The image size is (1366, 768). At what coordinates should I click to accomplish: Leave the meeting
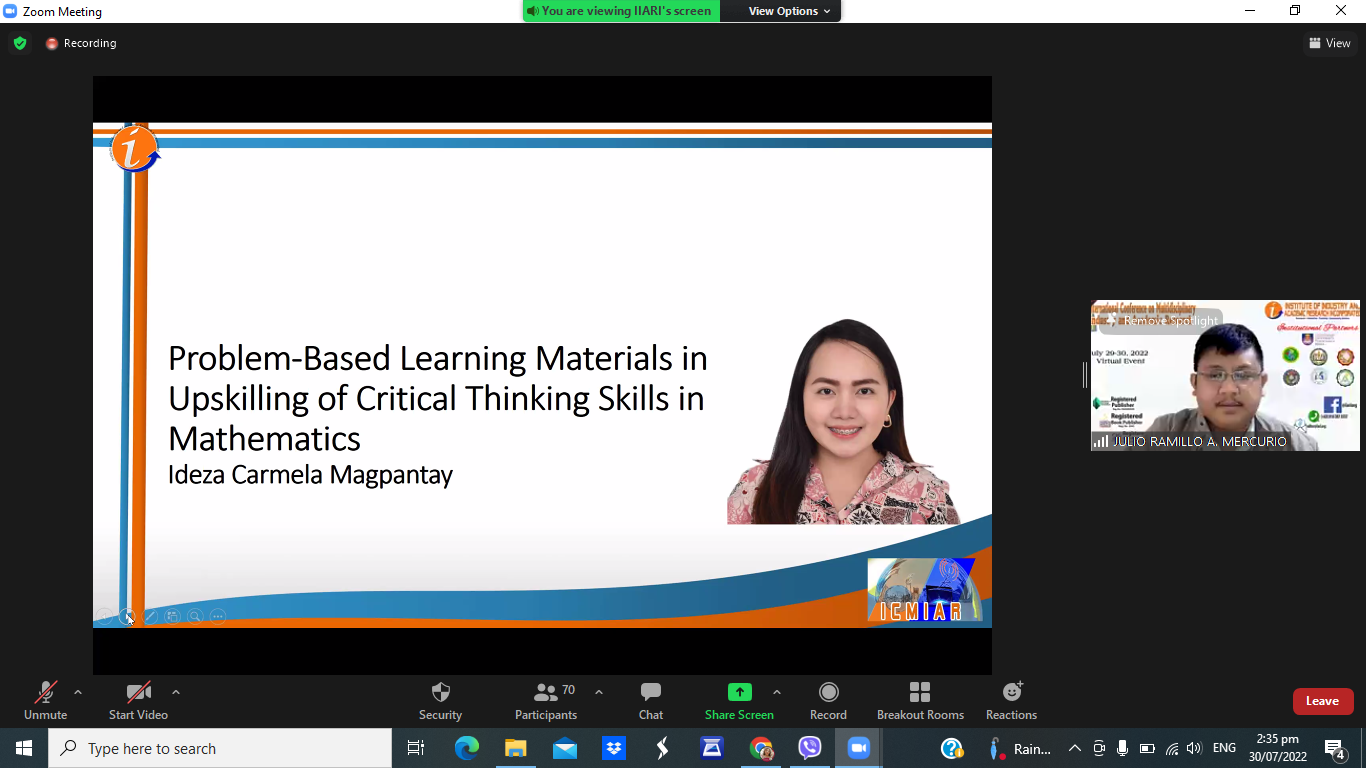tap(1322, 701)
